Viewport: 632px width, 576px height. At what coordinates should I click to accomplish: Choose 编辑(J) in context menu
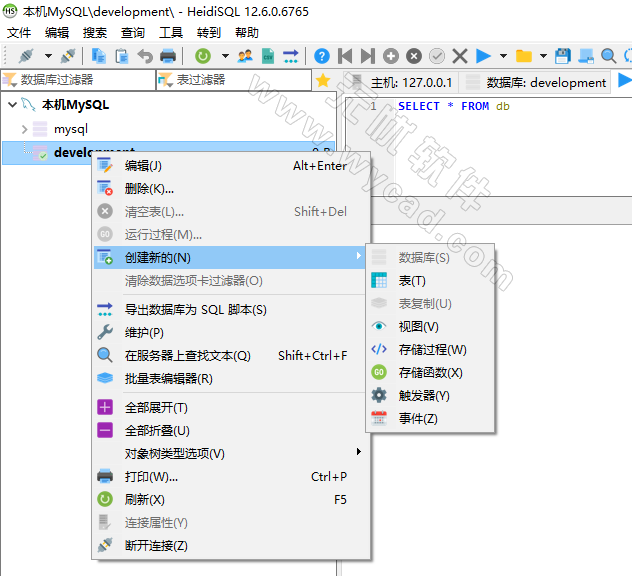(x=231, y=166)
